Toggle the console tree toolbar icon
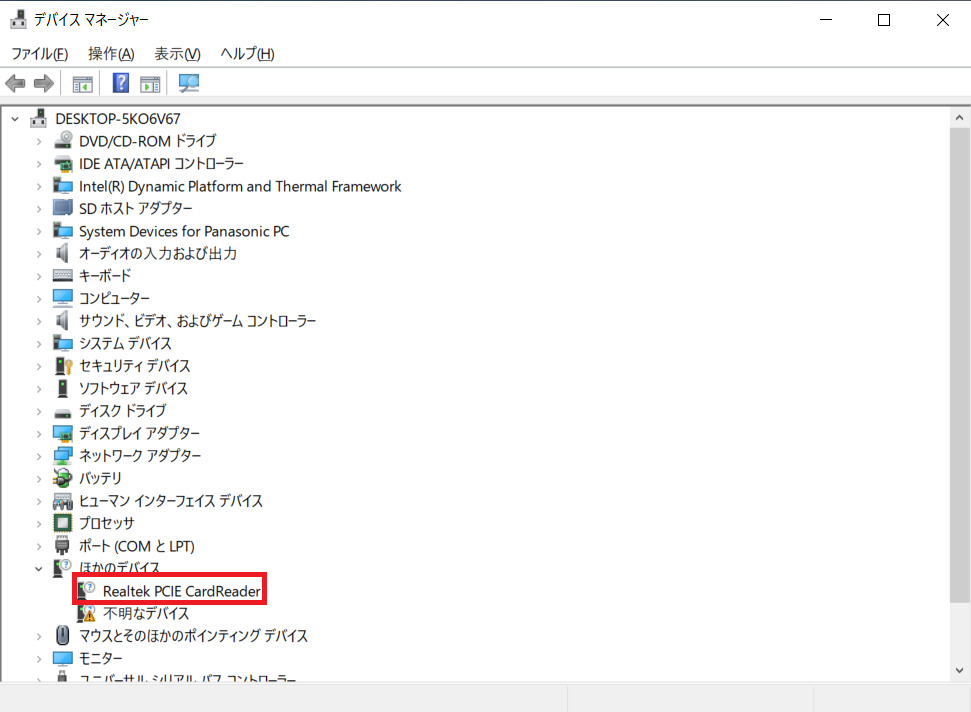971x712 pixels. (82, 83)
